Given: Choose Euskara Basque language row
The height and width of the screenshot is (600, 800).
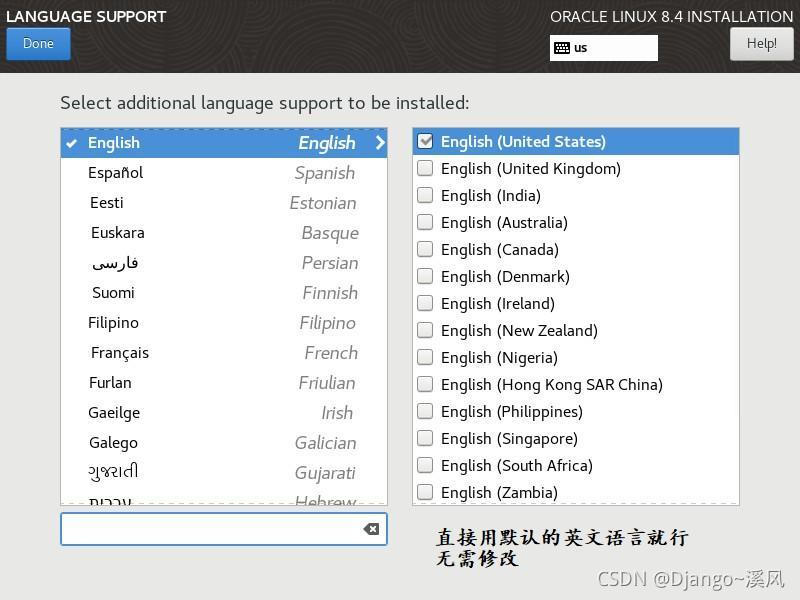Looking at the screenshot, I should [223, 233].
